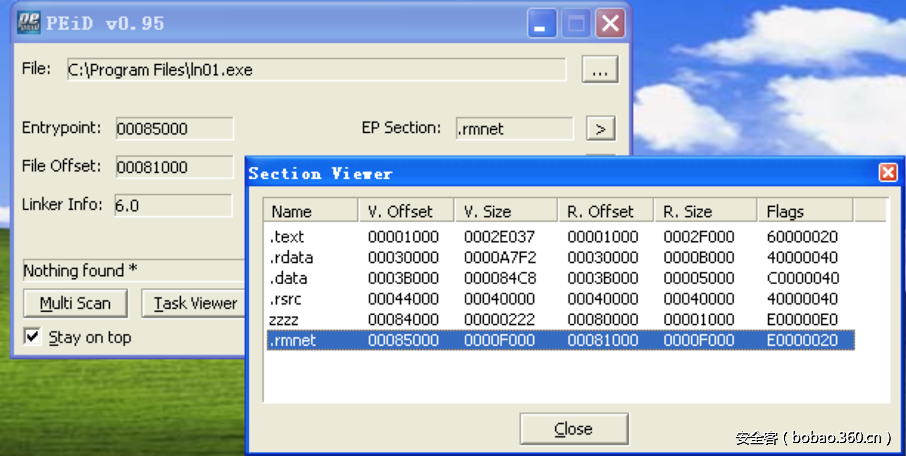This screenshot has width=906, height=456.
Task: Click the R. Offset value 00080000
Action: click(x=603, y=320)
